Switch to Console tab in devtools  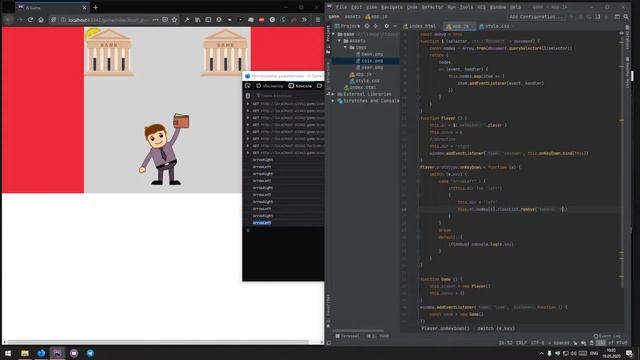(300, 86)
